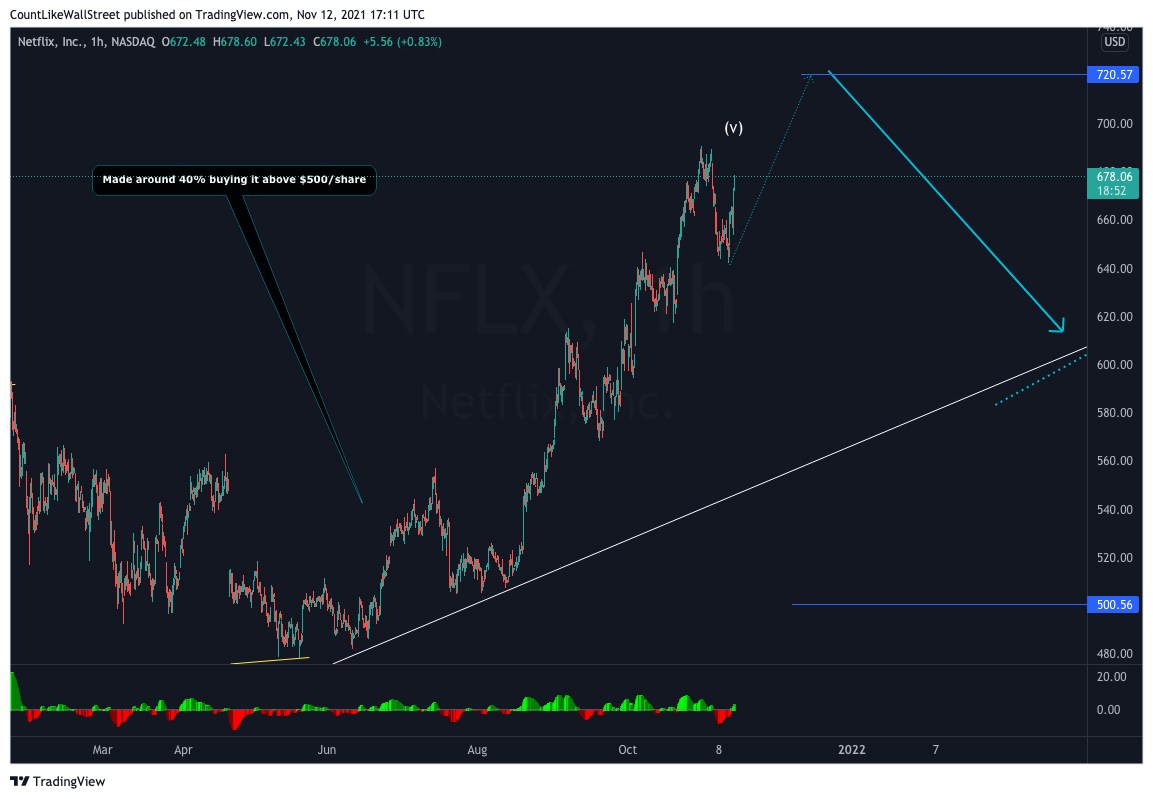The height and width of the screenshot is (799, 1153).
Task: Click the TradingView logo at bottom left
Action: click(57, 781)
